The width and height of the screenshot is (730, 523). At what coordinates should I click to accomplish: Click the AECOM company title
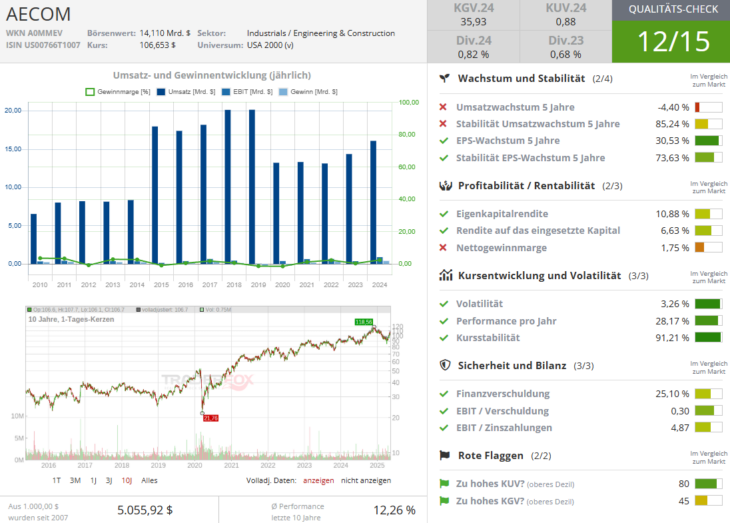coord(38,14)
